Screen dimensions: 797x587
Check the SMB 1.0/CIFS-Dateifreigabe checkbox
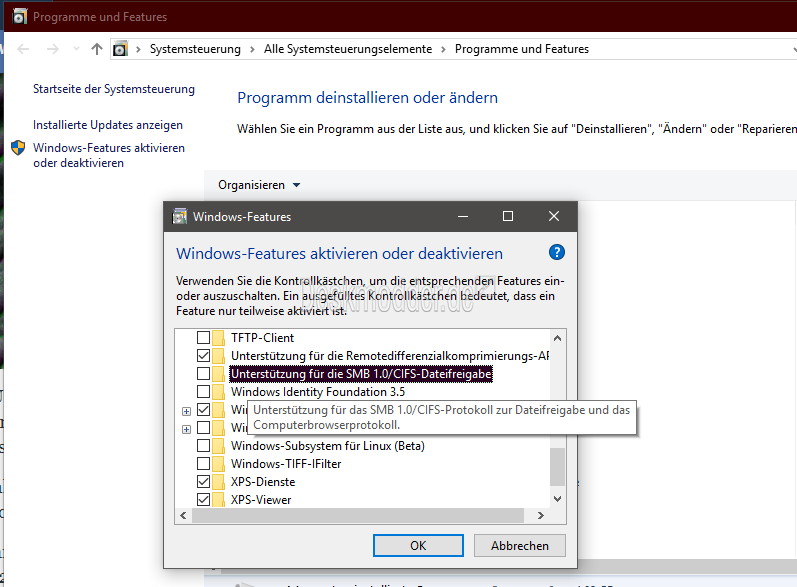(203, 374)
